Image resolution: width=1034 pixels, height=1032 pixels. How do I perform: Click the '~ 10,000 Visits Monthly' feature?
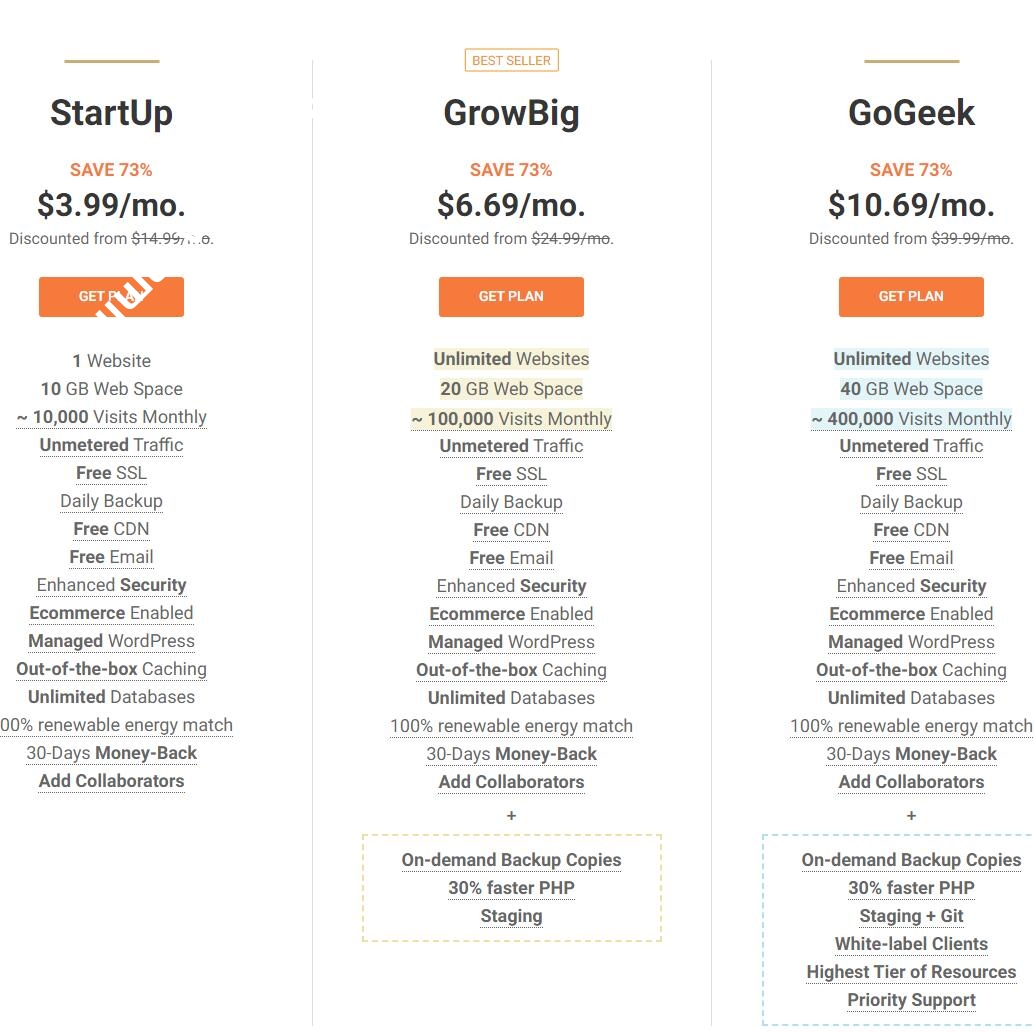(x=111, y=417)
